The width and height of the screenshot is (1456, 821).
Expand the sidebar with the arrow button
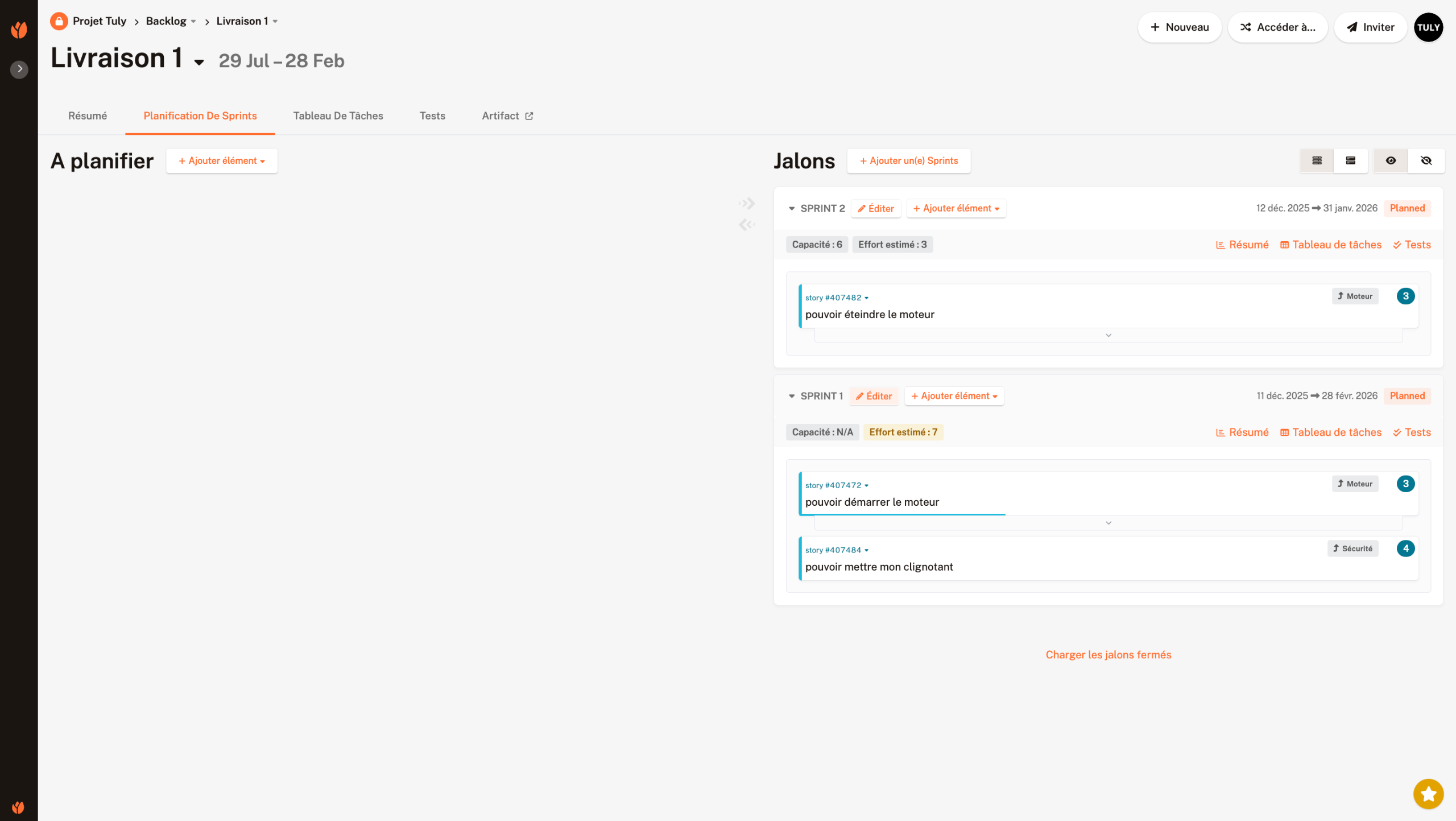click(x=19, y=69)
